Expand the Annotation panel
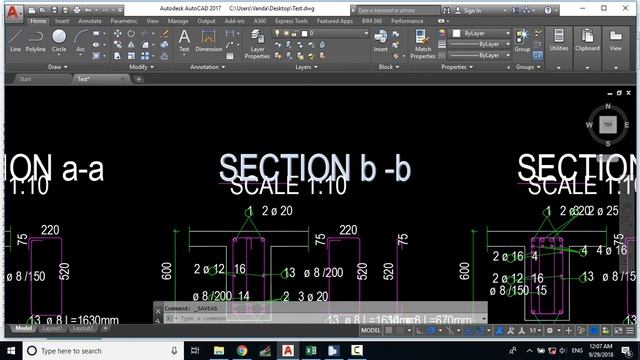 [207, 67]
